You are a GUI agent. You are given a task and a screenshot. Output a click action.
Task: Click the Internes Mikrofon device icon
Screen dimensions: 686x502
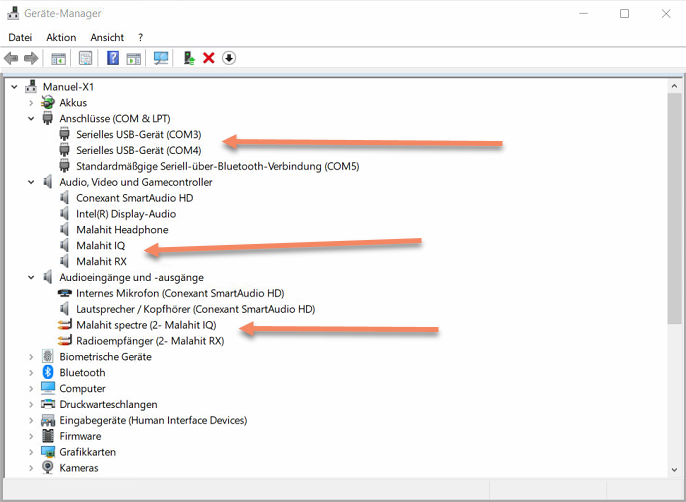[64, 293]
